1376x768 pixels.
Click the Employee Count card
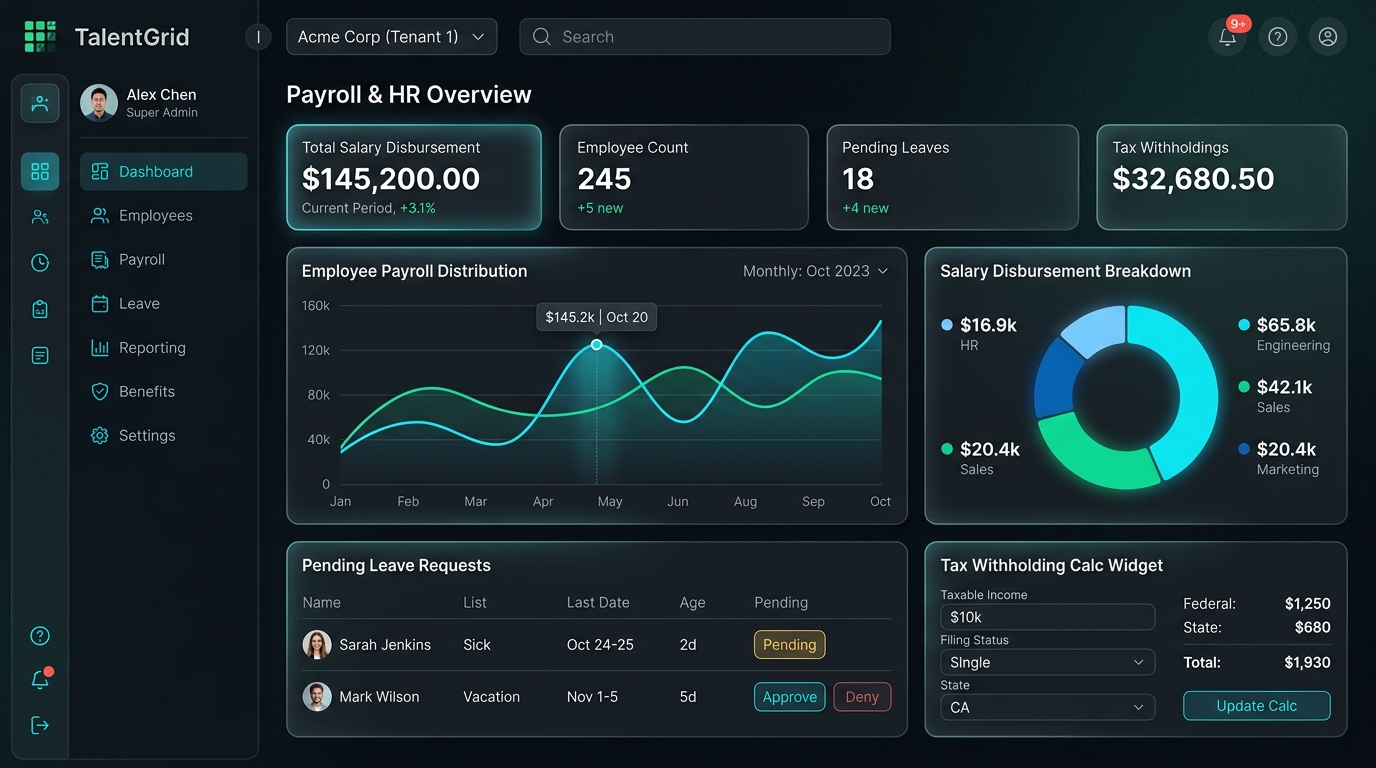pyautogui.click(x=684, y=177)
